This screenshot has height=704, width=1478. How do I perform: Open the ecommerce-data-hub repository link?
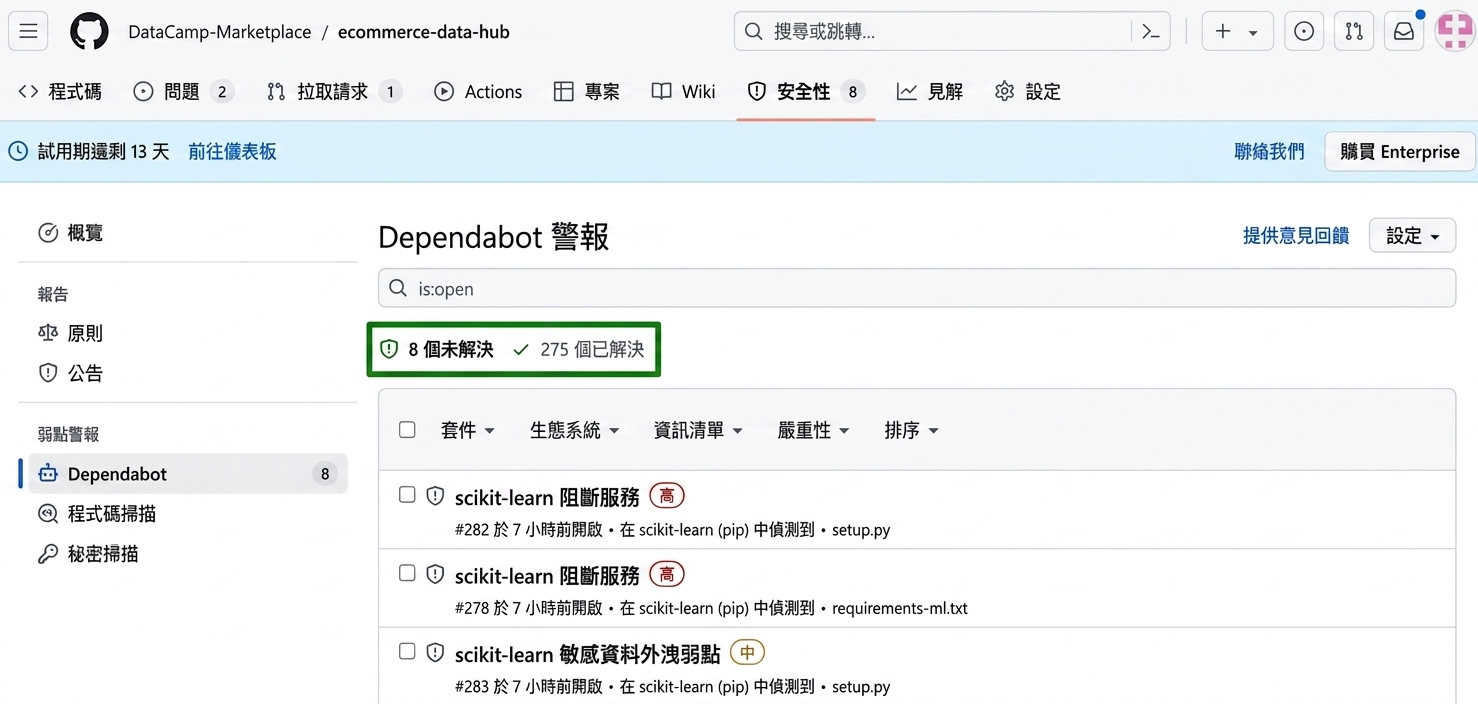coord(424,32)
